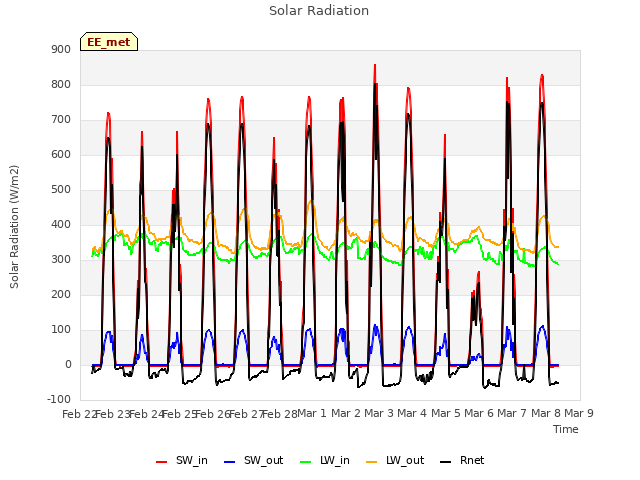Click the small SW_in peak on Mar 6
Viewport: 640px width, 480px height.
[479, 272]
